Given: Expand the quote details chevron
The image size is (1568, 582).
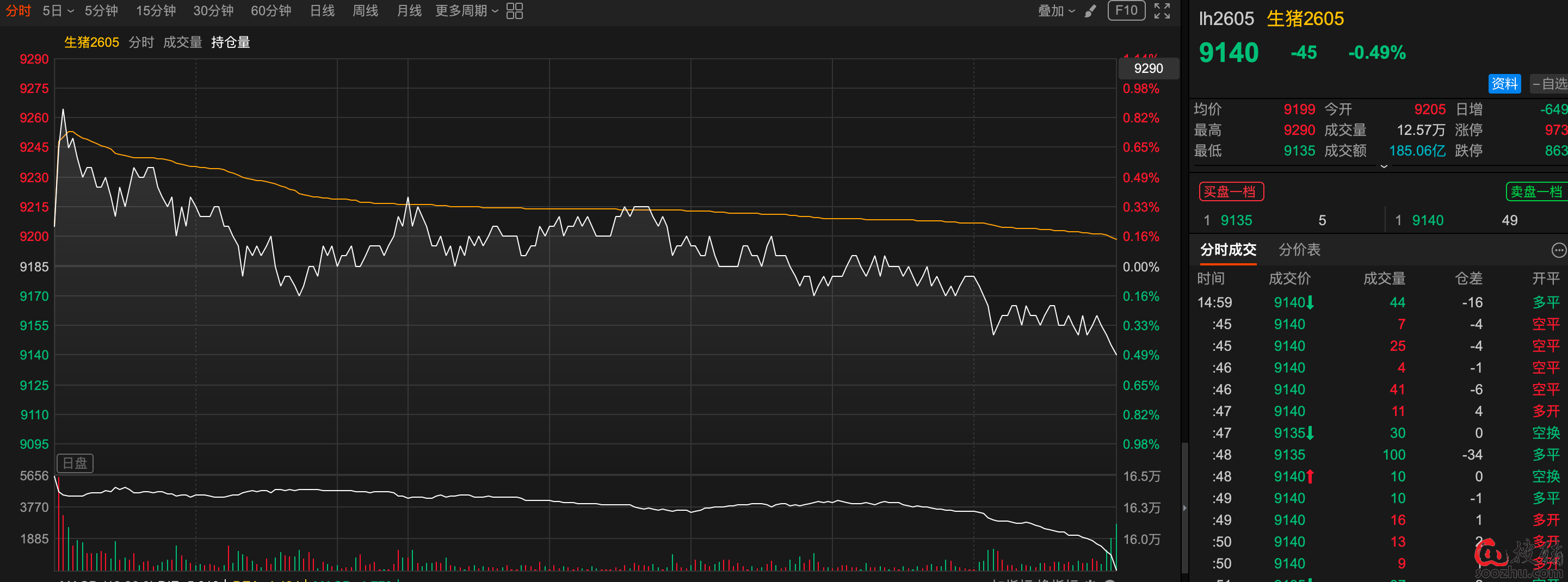Looking at the screenshot, I should (x=1384, y=166).
